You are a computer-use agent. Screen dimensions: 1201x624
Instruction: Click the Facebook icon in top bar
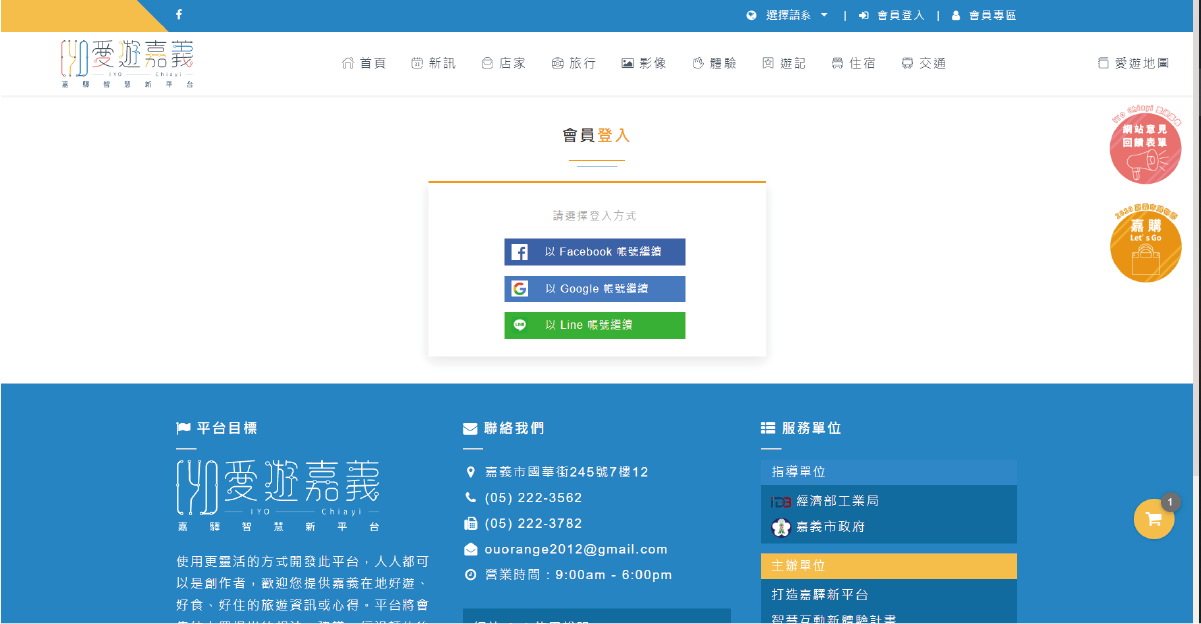pyautogui.click(x=179, y=15)
